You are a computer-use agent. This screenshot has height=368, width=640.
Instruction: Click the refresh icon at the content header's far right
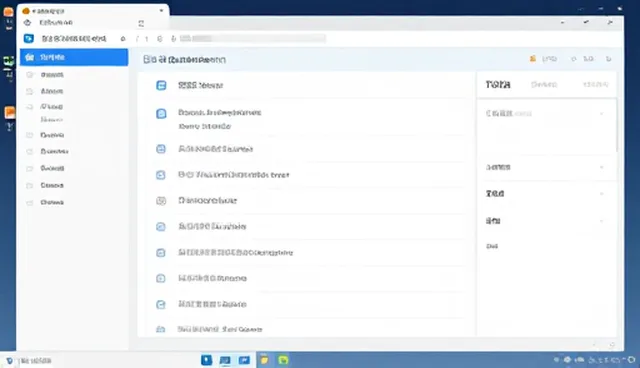[x=608, y=59]
